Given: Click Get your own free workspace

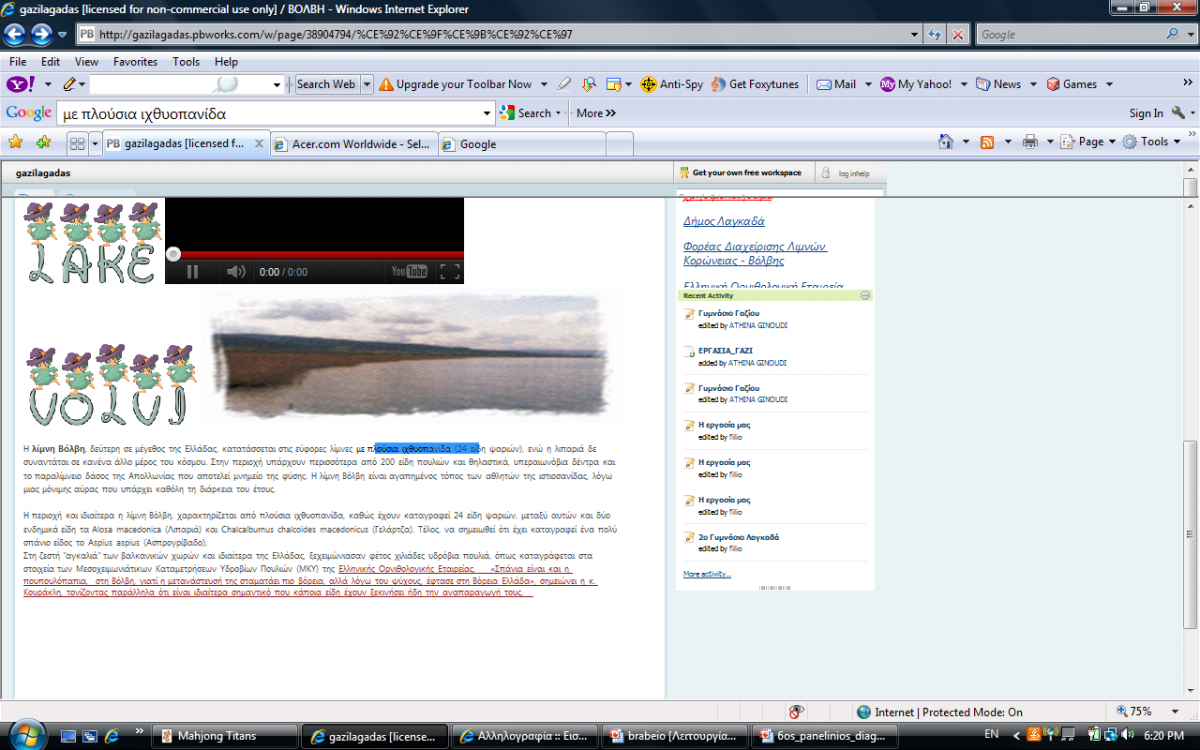Looking at the screenshot, I should point(740,172).
